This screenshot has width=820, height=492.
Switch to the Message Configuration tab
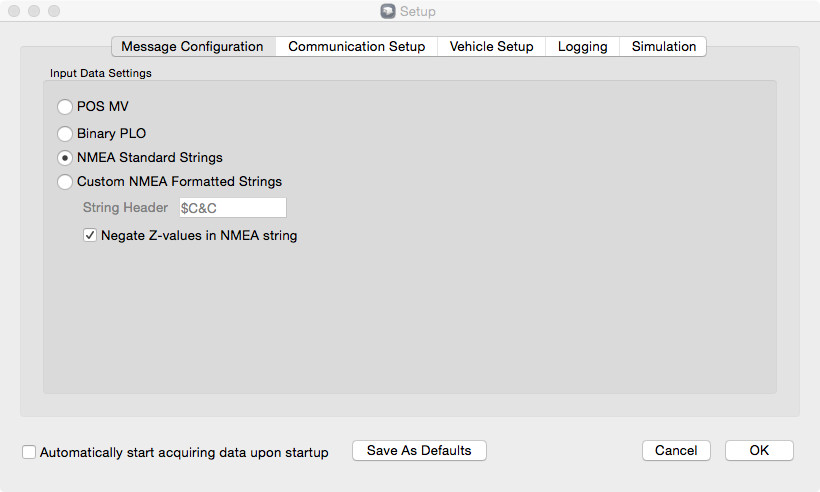192,47
